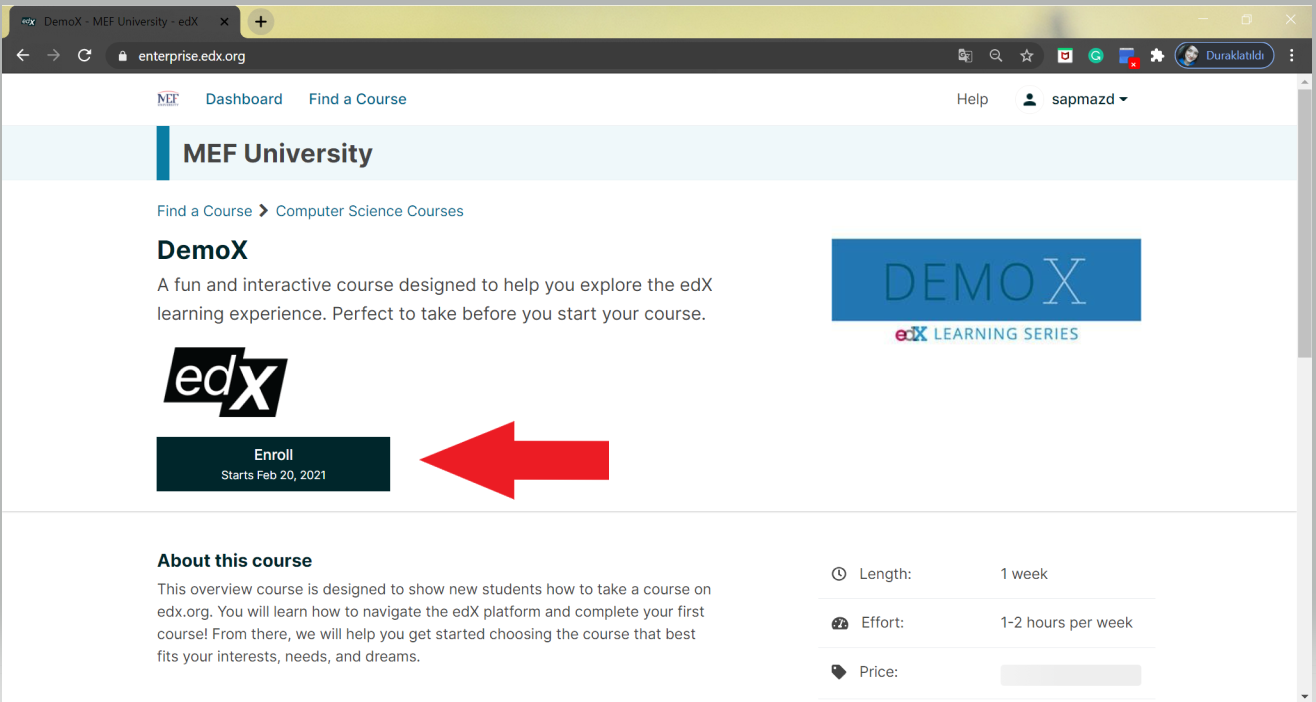This screenshot has height=702, width=1316.
Task: Open the Chrome three-dot menu
Action: (x=1292, y=56)
